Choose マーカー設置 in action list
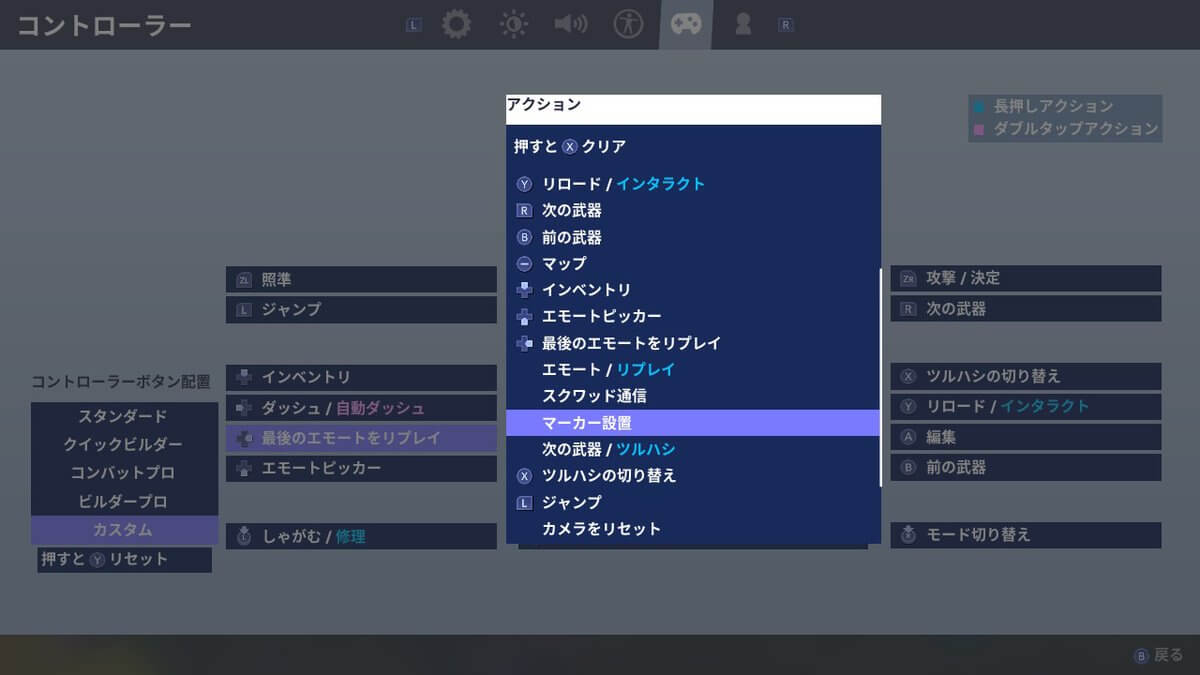The image size is (1200, 675). [692, 423]
